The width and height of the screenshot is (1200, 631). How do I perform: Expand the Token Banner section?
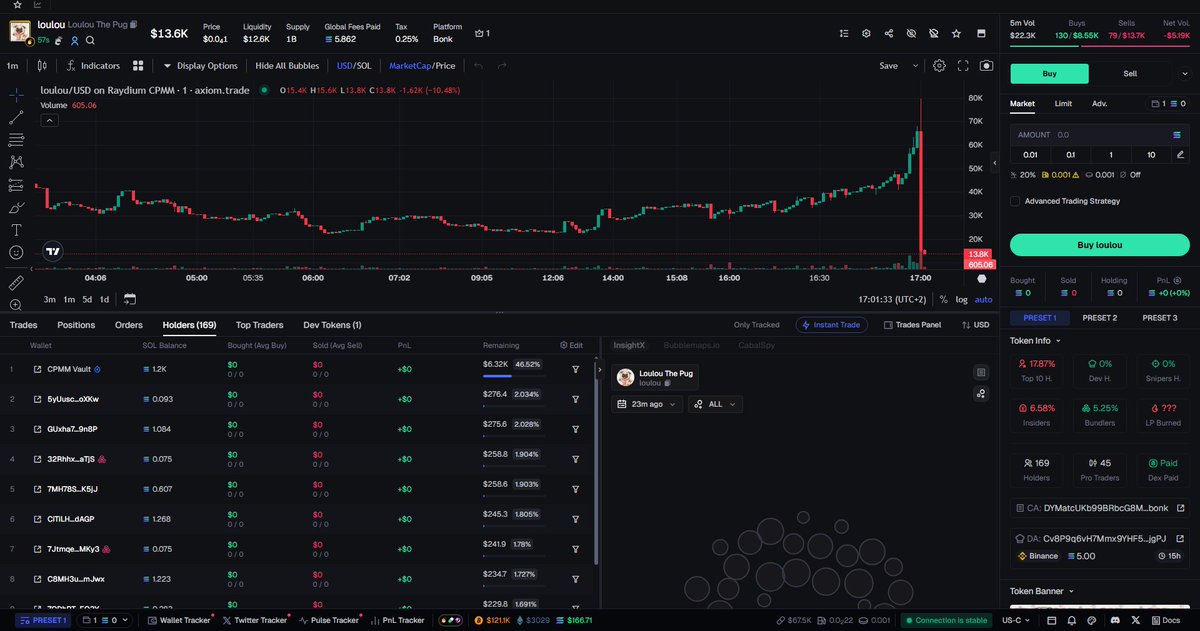click(x=1041, y=591)
